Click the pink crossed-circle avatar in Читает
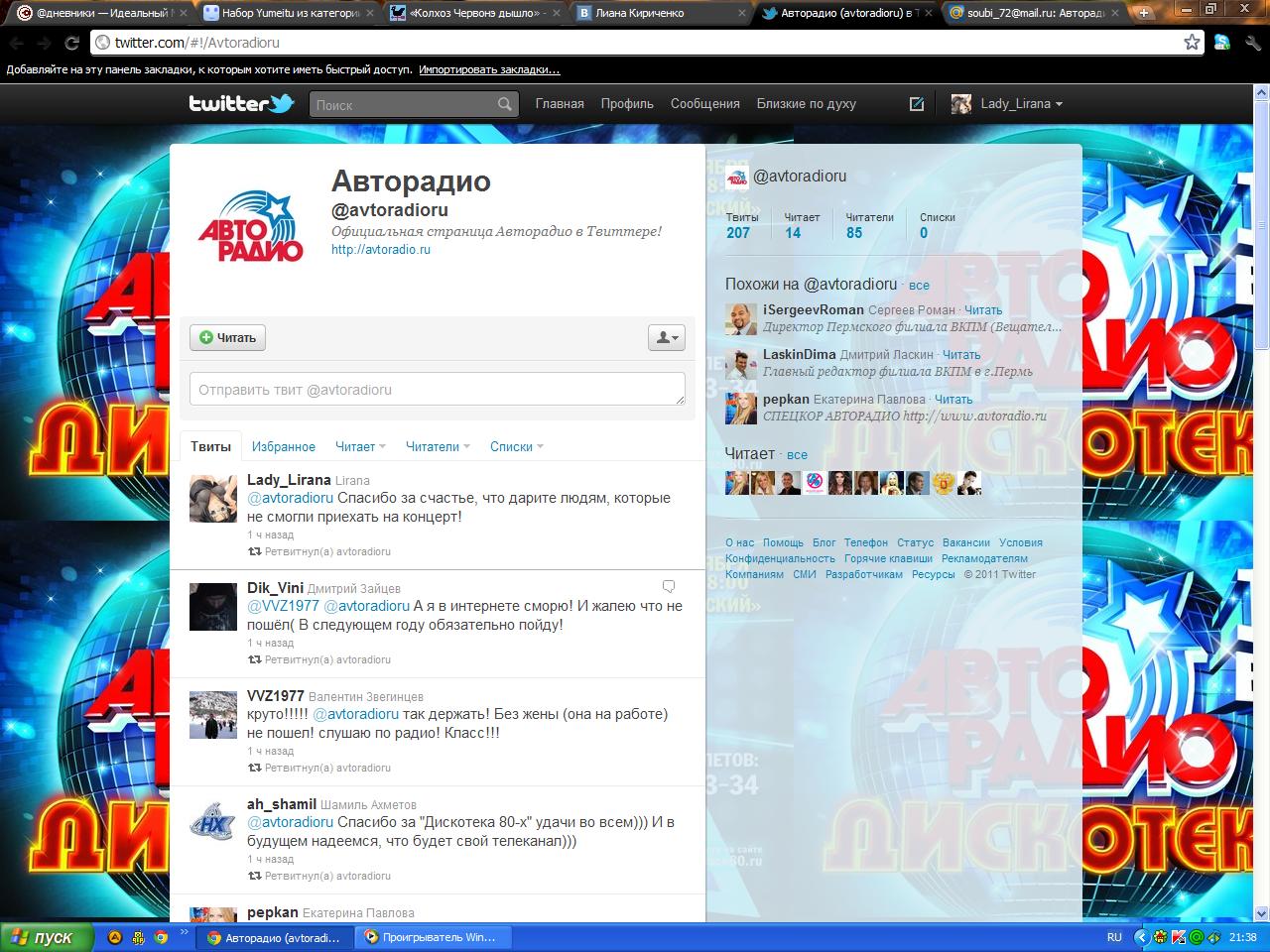The width and height of the screenshot is (1270, 952). click(x=815, y=483)
